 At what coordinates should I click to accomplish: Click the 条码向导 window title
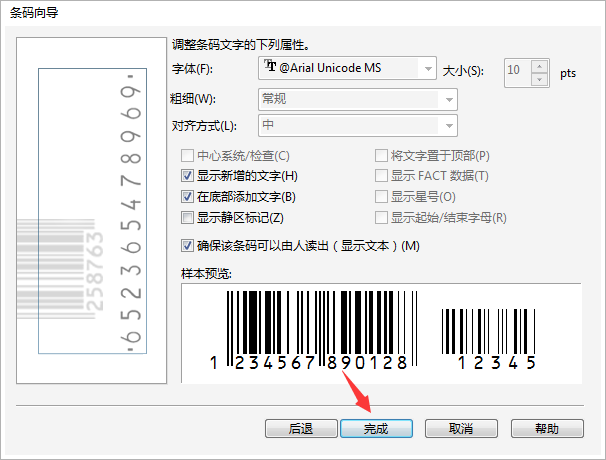click(34, 13)
